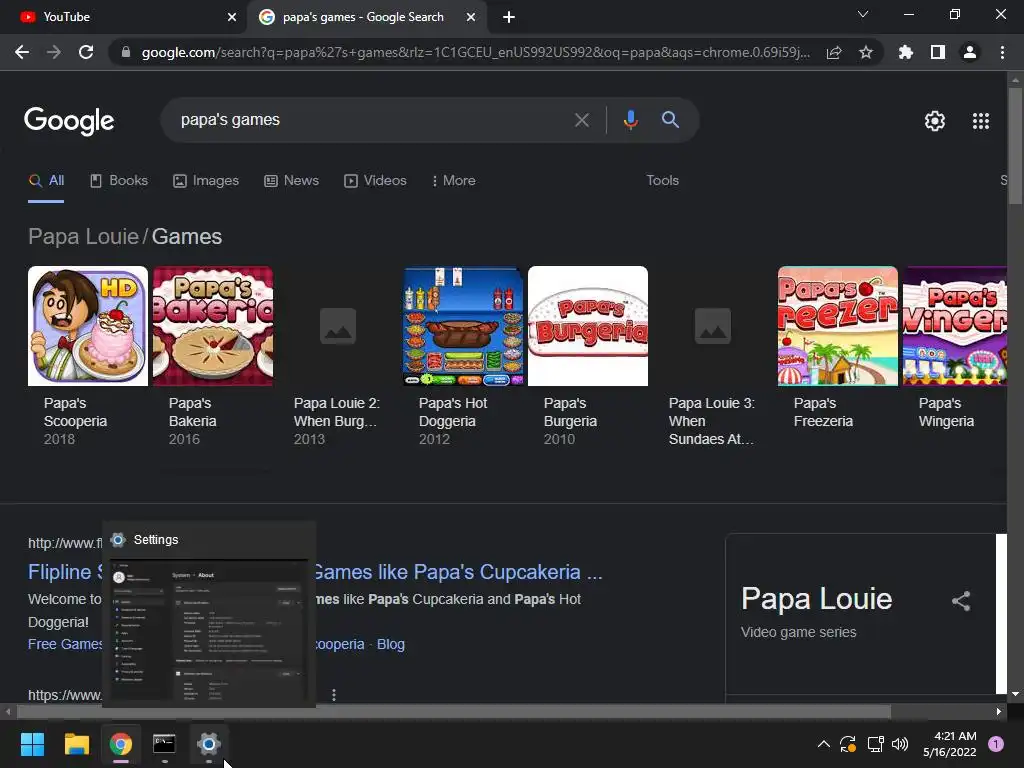Close the papa's games tab
This screenshot has height=768, width=1024.
point(471,17)
